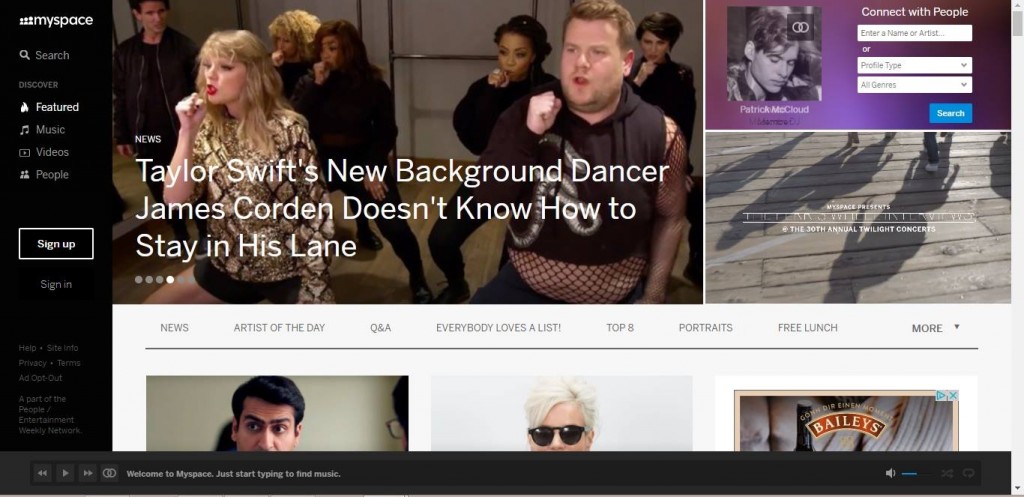Open the dark-haired man article thumbnail

tap(277, 413)
